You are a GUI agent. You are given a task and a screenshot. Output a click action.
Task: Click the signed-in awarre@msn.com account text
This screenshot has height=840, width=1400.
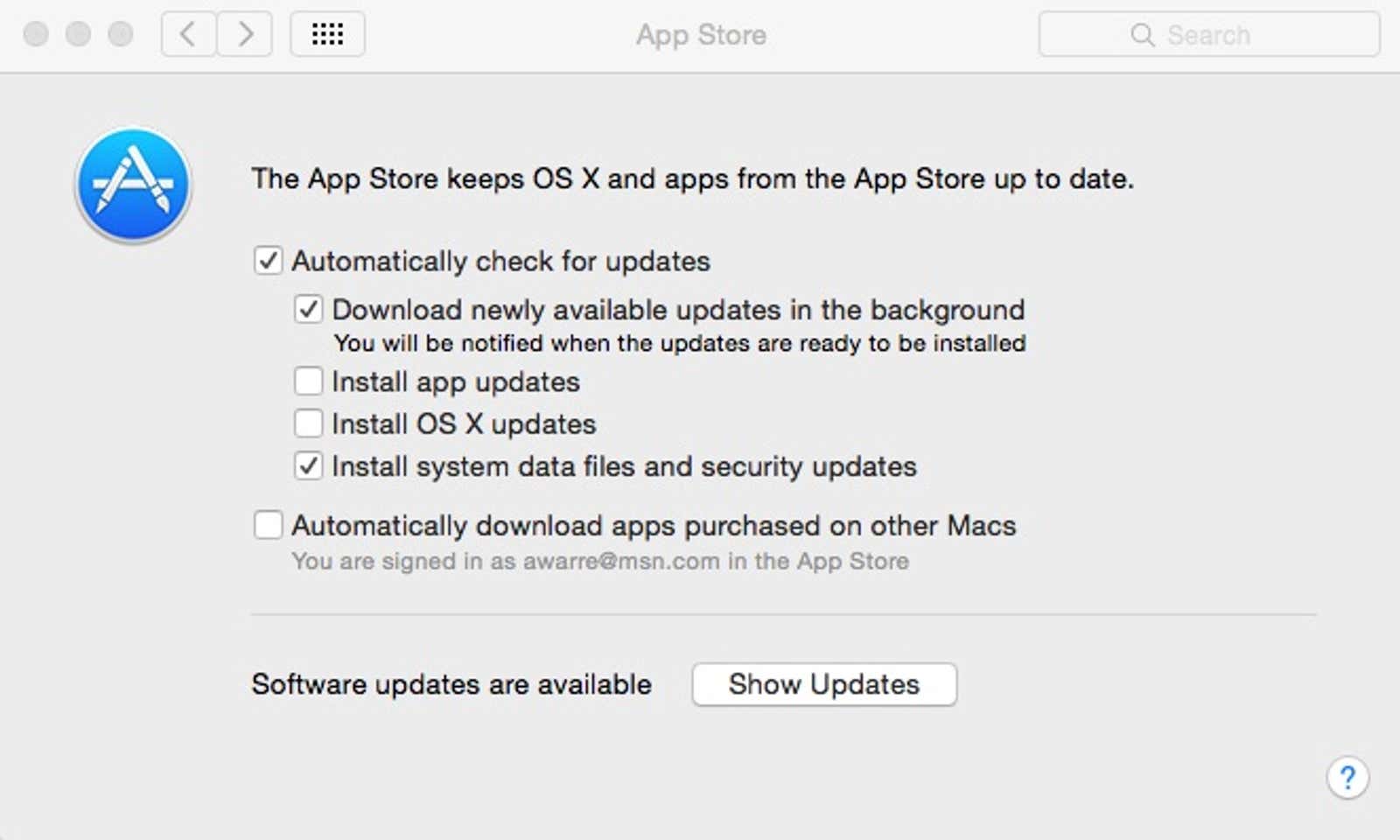click(621, 561)
